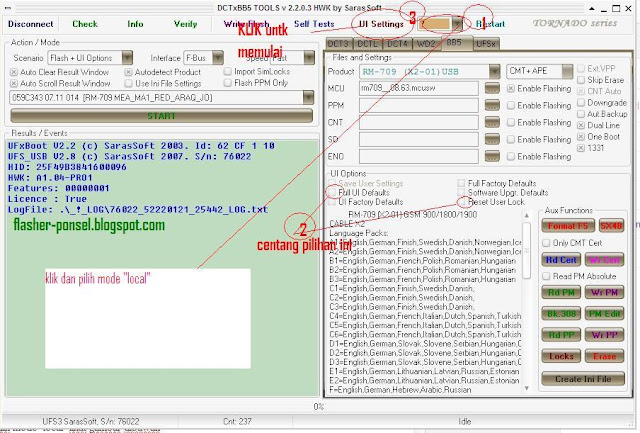Click the Check menu button
The height and width of the screenshot is (433, 640).
tap(85, 24)
